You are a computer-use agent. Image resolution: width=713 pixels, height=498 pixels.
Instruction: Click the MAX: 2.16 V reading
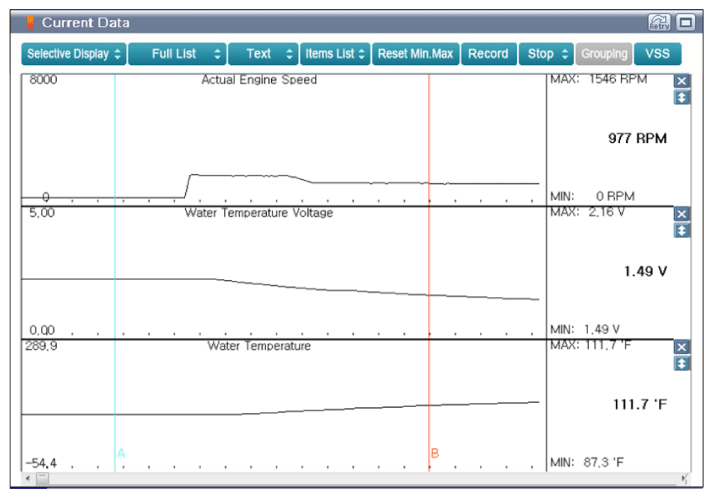tap(587, 212)
